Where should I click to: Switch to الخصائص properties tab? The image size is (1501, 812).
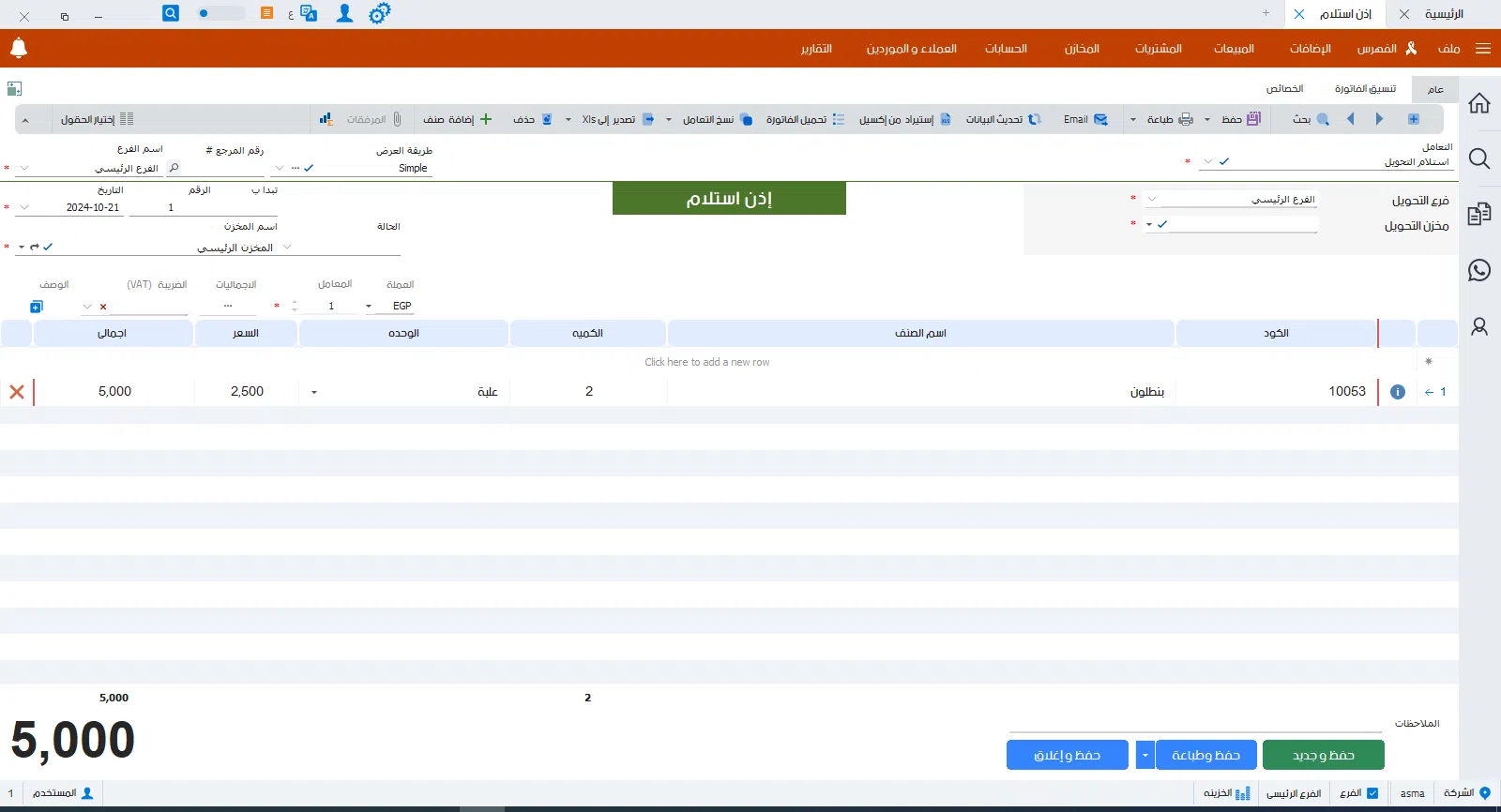(x=1284, y=89)
